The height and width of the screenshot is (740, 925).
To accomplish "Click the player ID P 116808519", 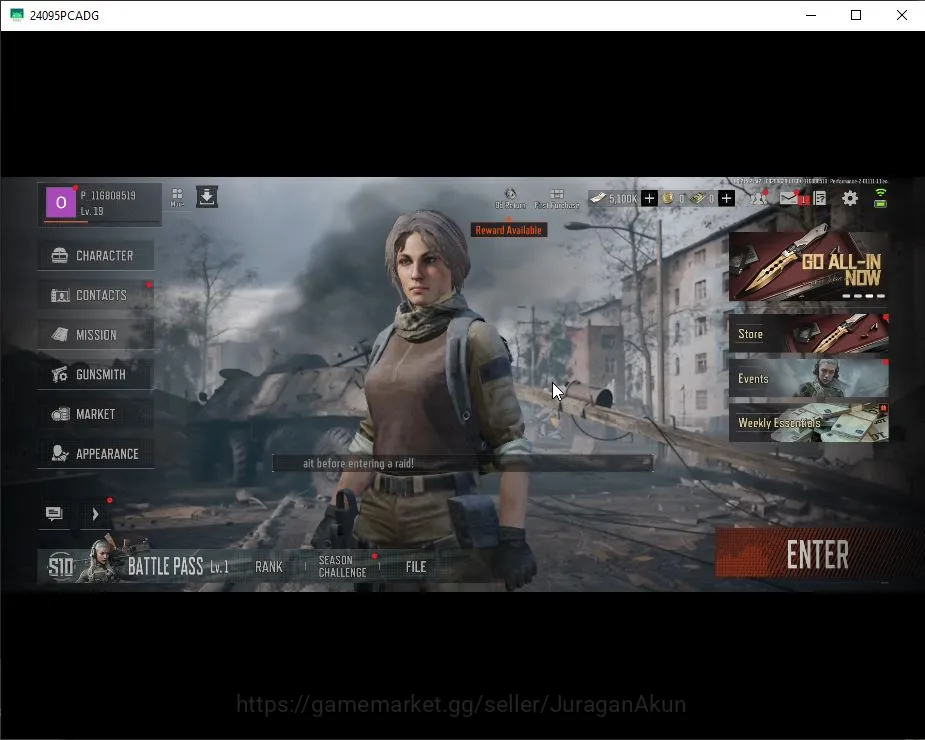I will (108, 195).
